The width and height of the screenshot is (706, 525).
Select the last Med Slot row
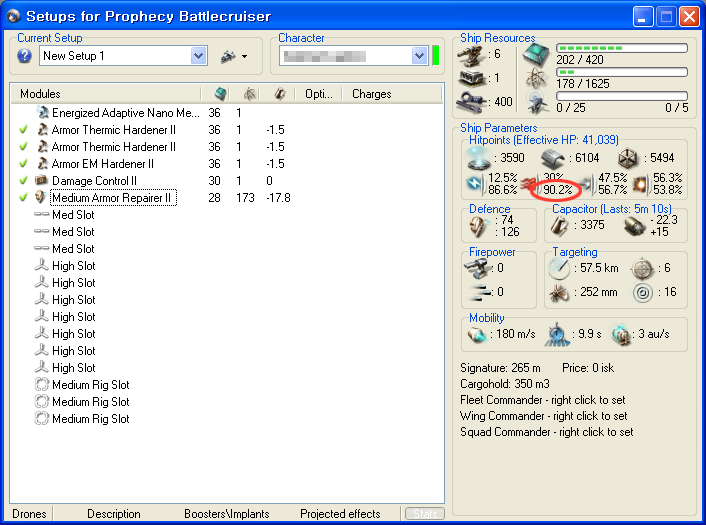(227, 249)
